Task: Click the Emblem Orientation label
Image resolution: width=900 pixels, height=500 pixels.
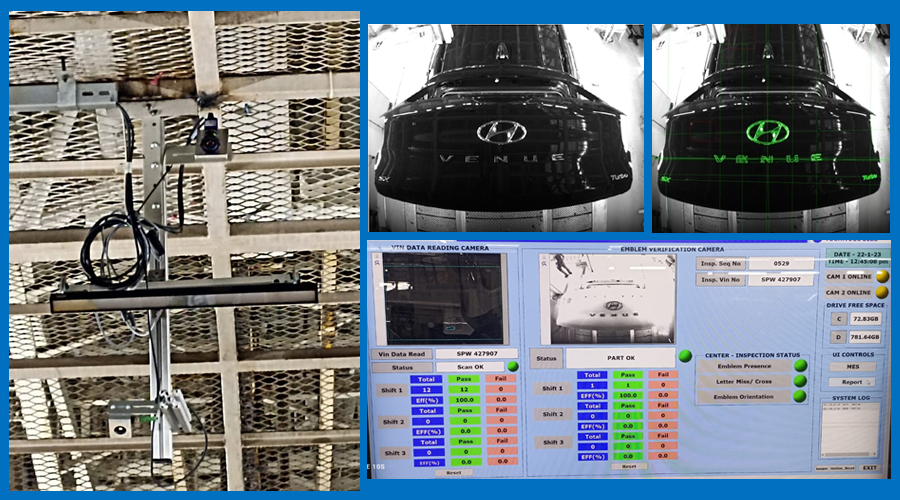Action: point(743,397)
